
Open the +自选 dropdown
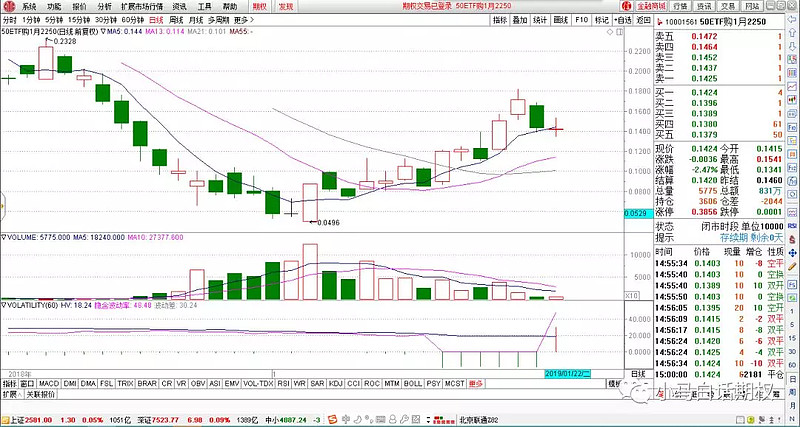(x=623, y=20)
